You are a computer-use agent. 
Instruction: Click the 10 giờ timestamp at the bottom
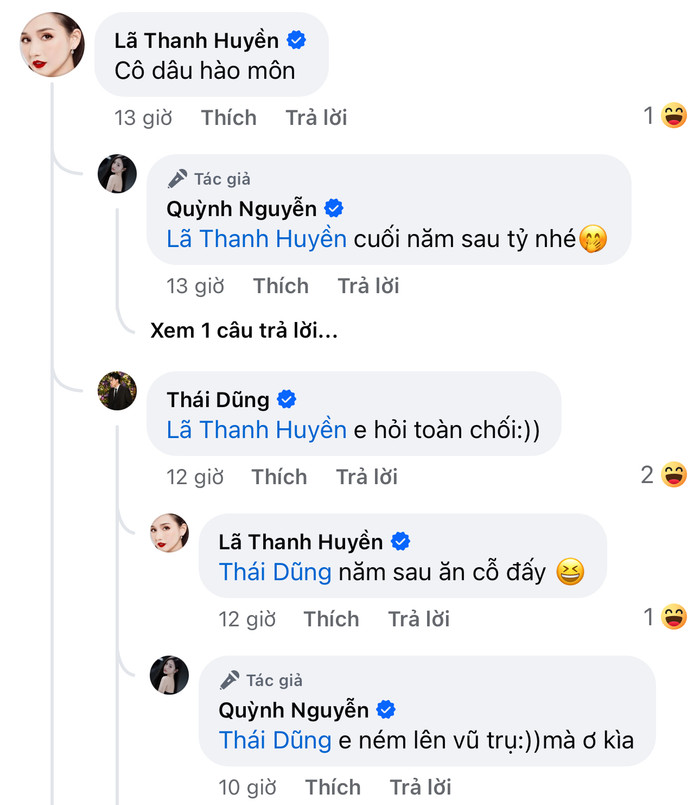[x=248, y=787]
